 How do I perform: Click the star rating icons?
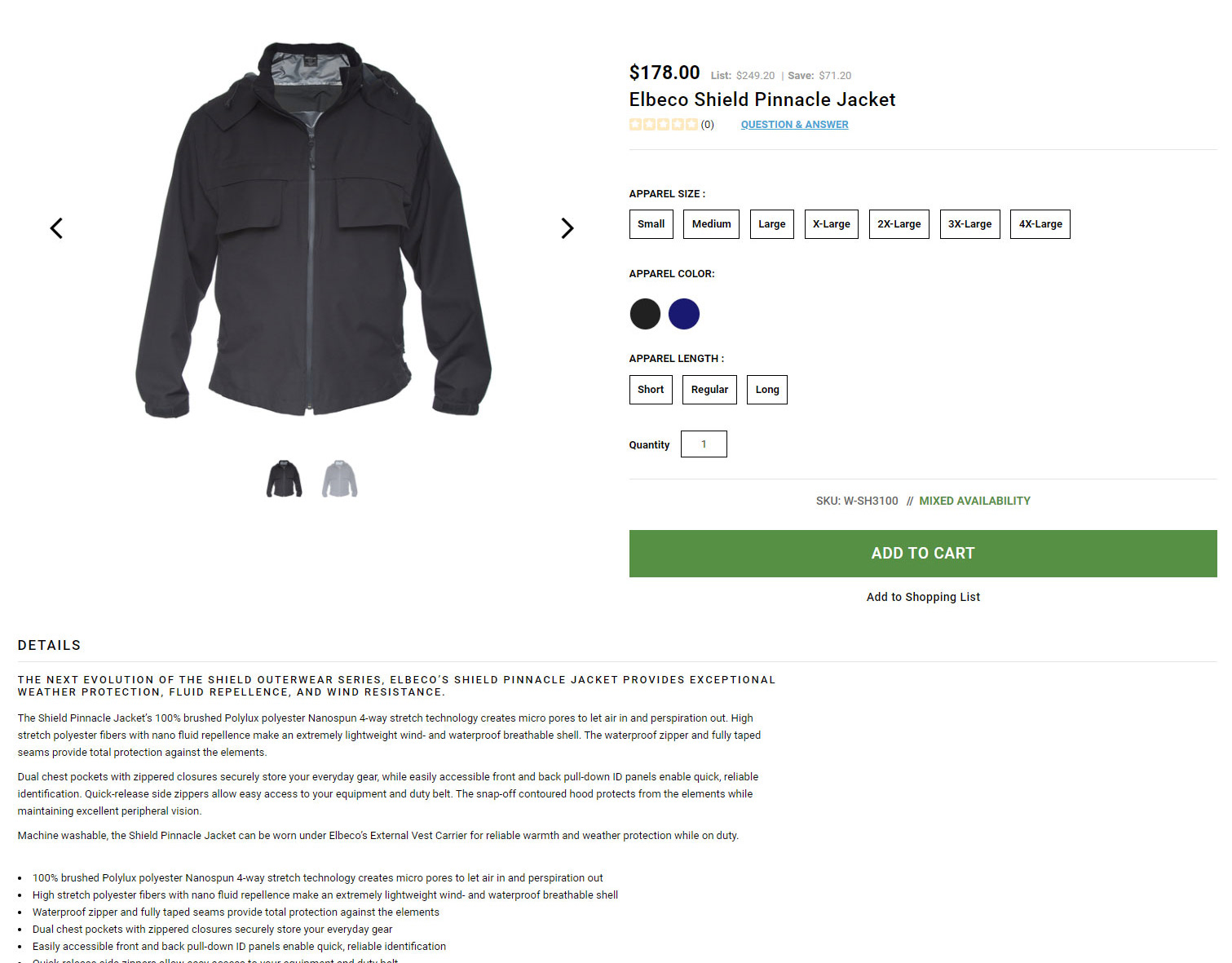[x=663, y=125]
